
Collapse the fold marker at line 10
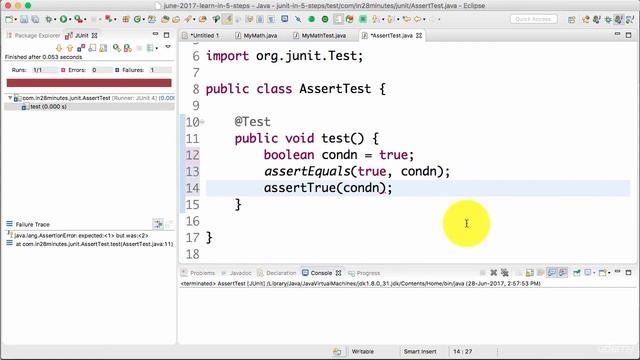coord(203,122)
